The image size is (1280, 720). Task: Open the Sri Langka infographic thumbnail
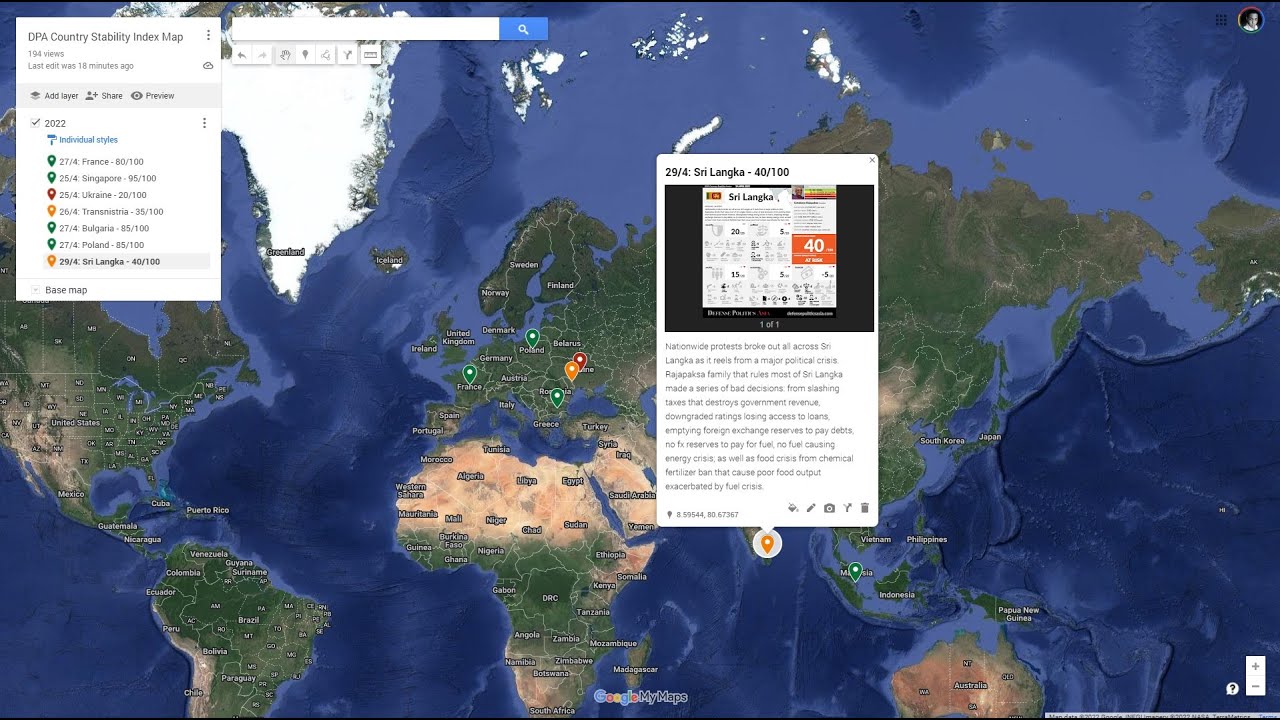[769, 251]
